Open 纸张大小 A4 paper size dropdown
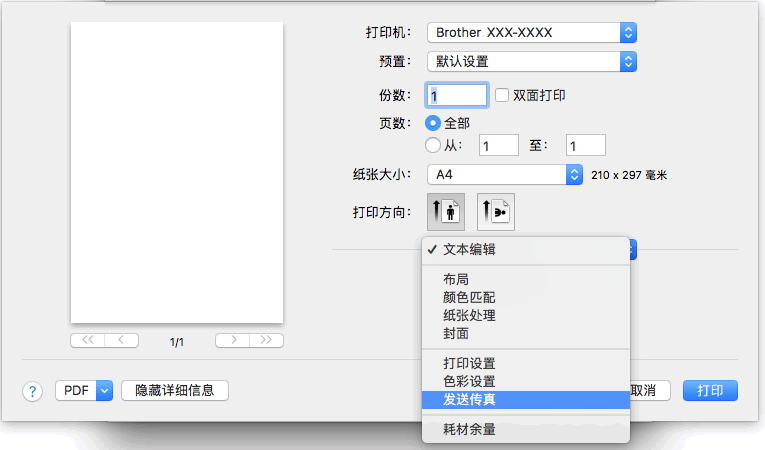Screen dimensions: 765x450 click(504, 175)
